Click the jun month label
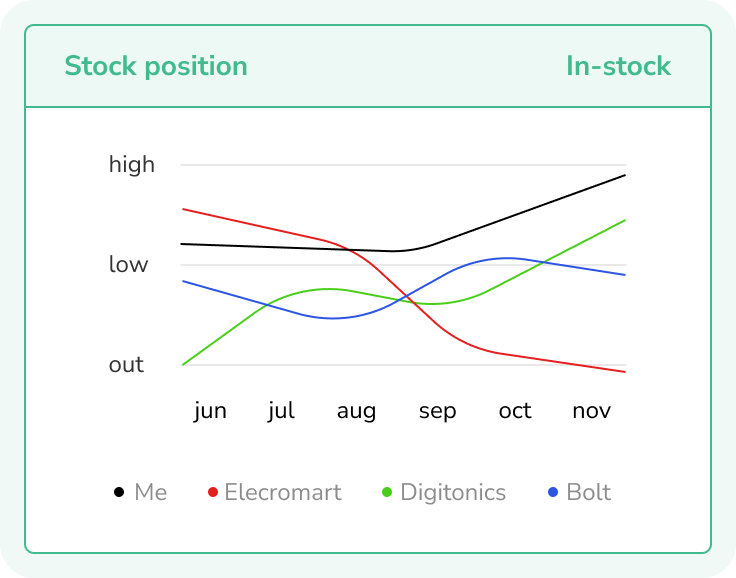Screen dimensions: 736x578 [x=210, y=412]
